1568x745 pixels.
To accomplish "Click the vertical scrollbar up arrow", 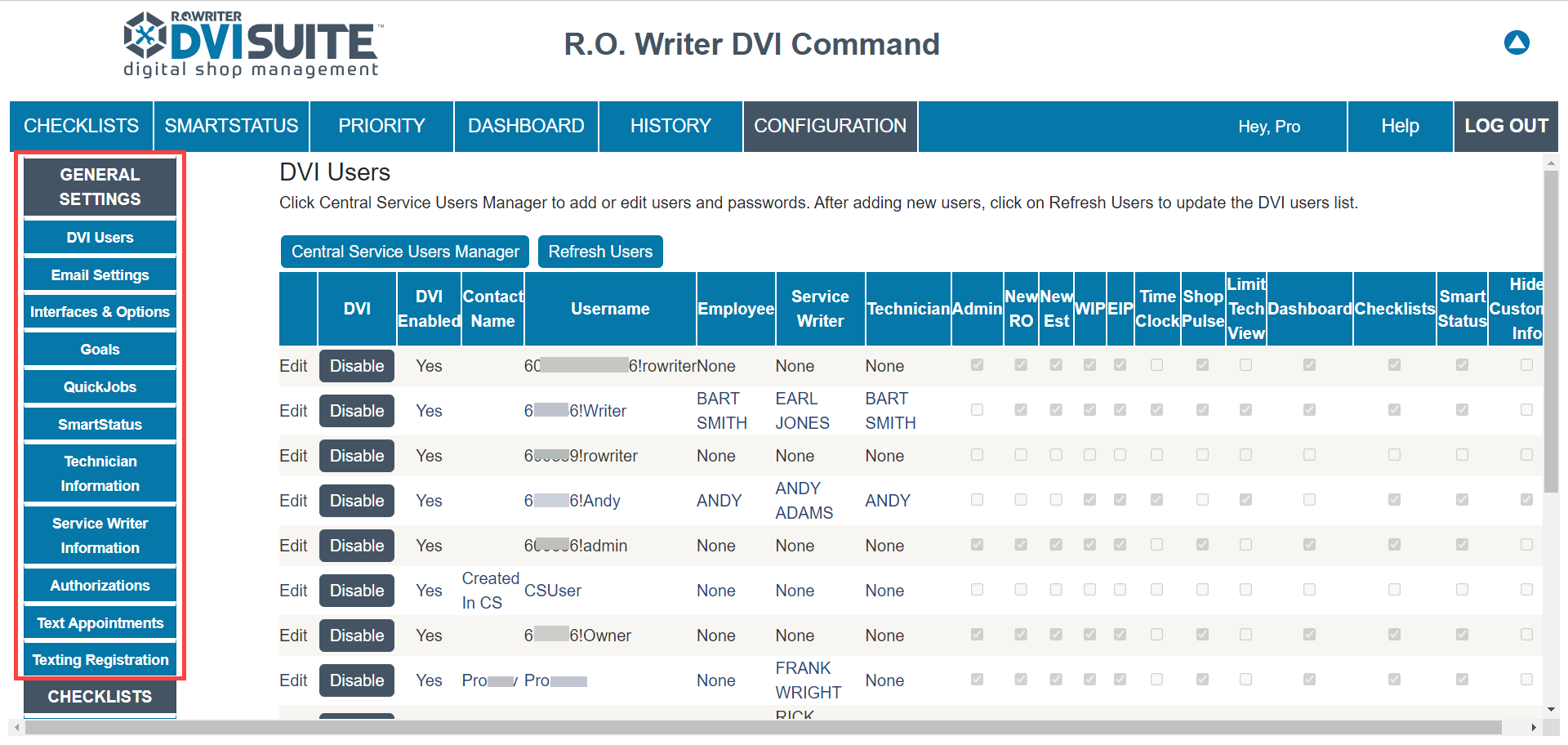I will tap(1551, 163).
